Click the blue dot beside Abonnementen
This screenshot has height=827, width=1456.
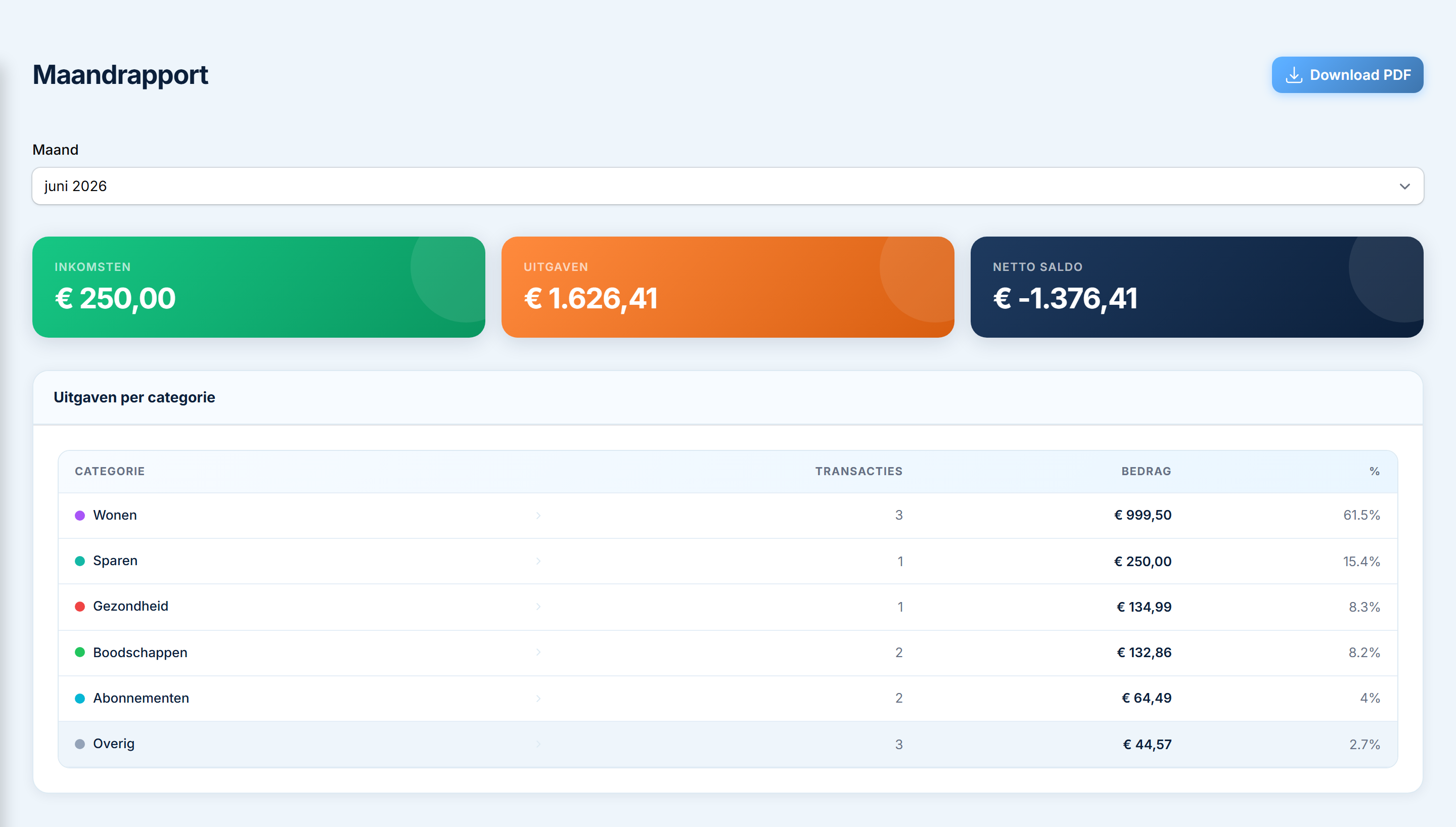pos(80,698)
